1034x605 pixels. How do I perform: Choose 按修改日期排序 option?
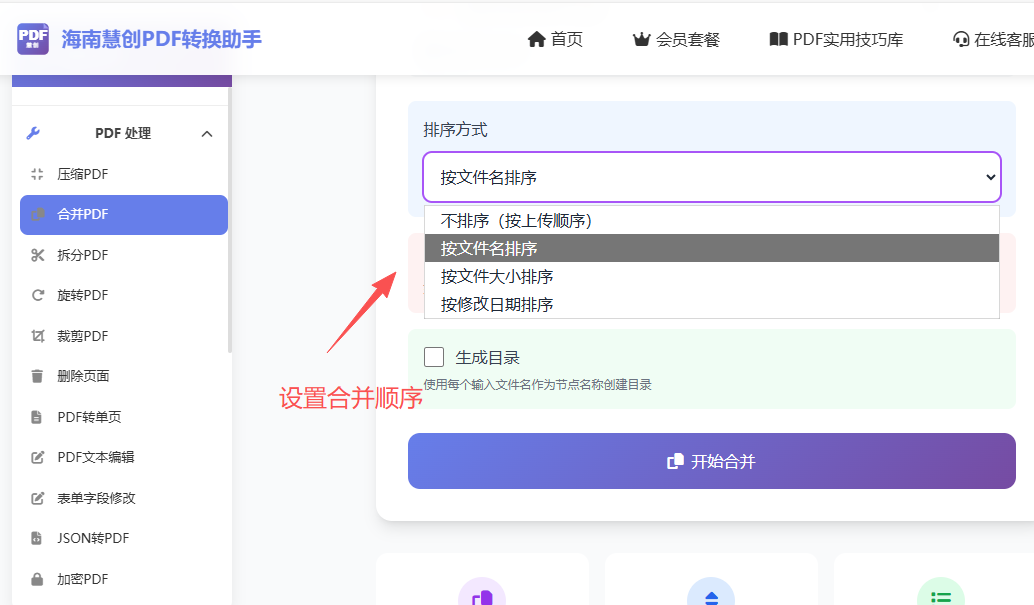pyautogui.click(x=712, y=304)
